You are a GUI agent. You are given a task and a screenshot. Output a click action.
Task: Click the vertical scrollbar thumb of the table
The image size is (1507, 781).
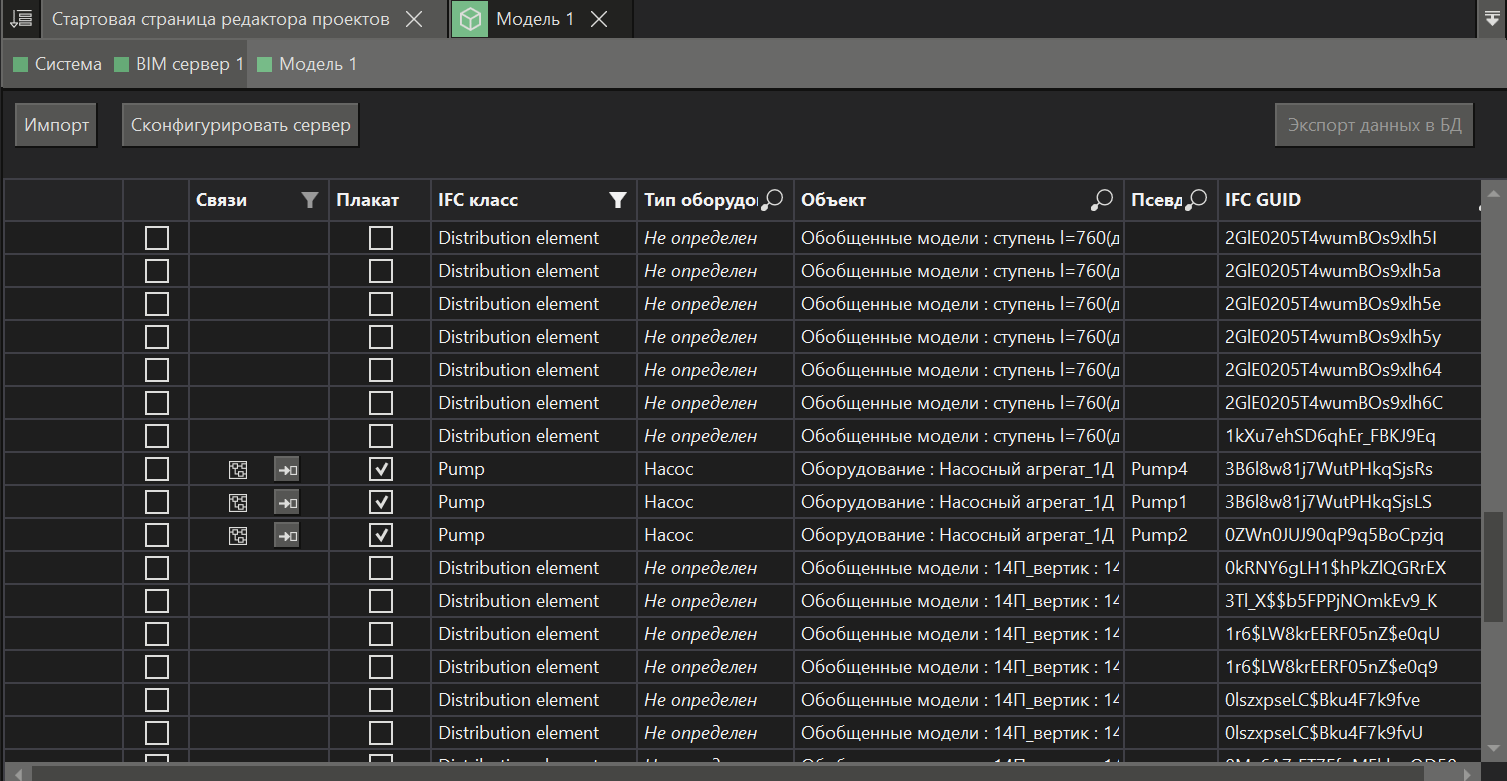(1493, 565)
